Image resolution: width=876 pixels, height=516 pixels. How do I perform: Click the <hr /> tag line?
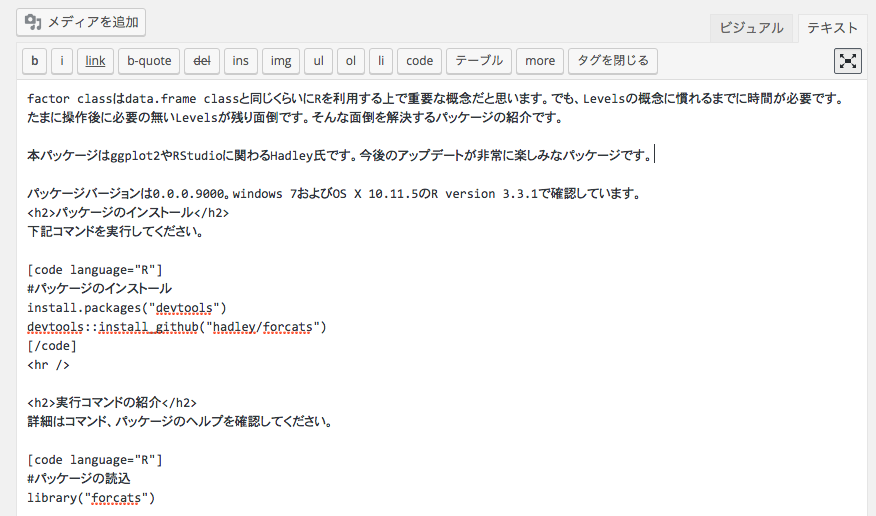(x=48, y=365)
